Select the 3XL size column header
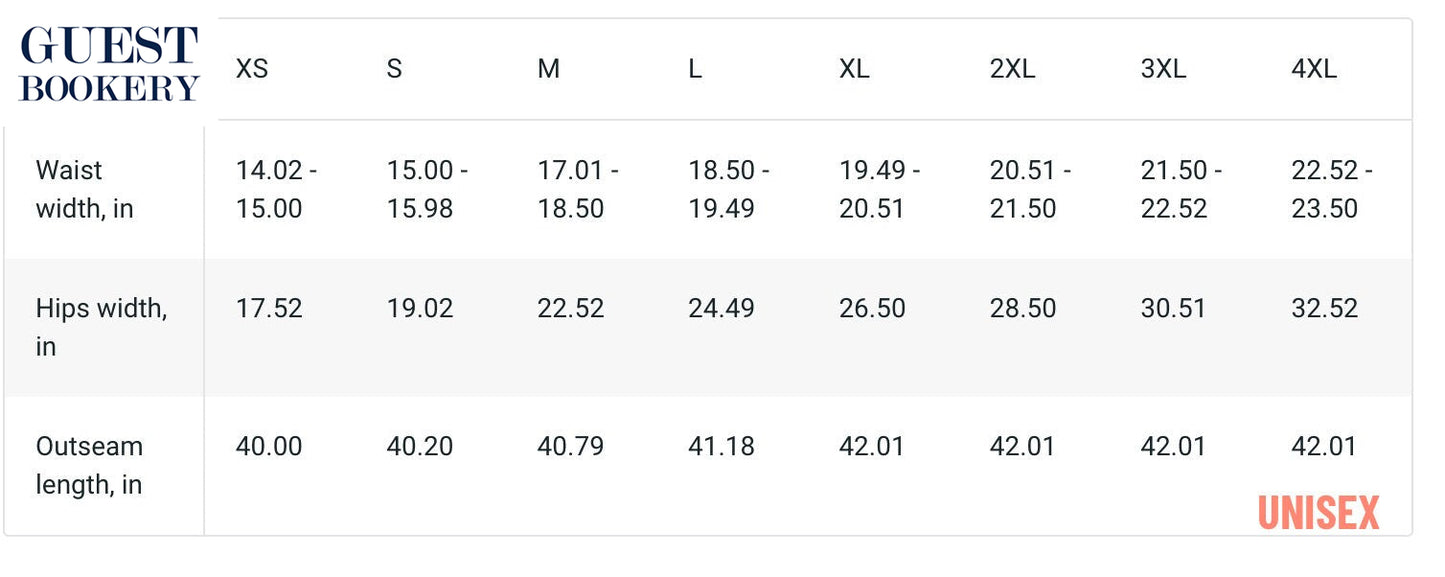This screenshot has width=1445, height=577. coord(1163,70)
